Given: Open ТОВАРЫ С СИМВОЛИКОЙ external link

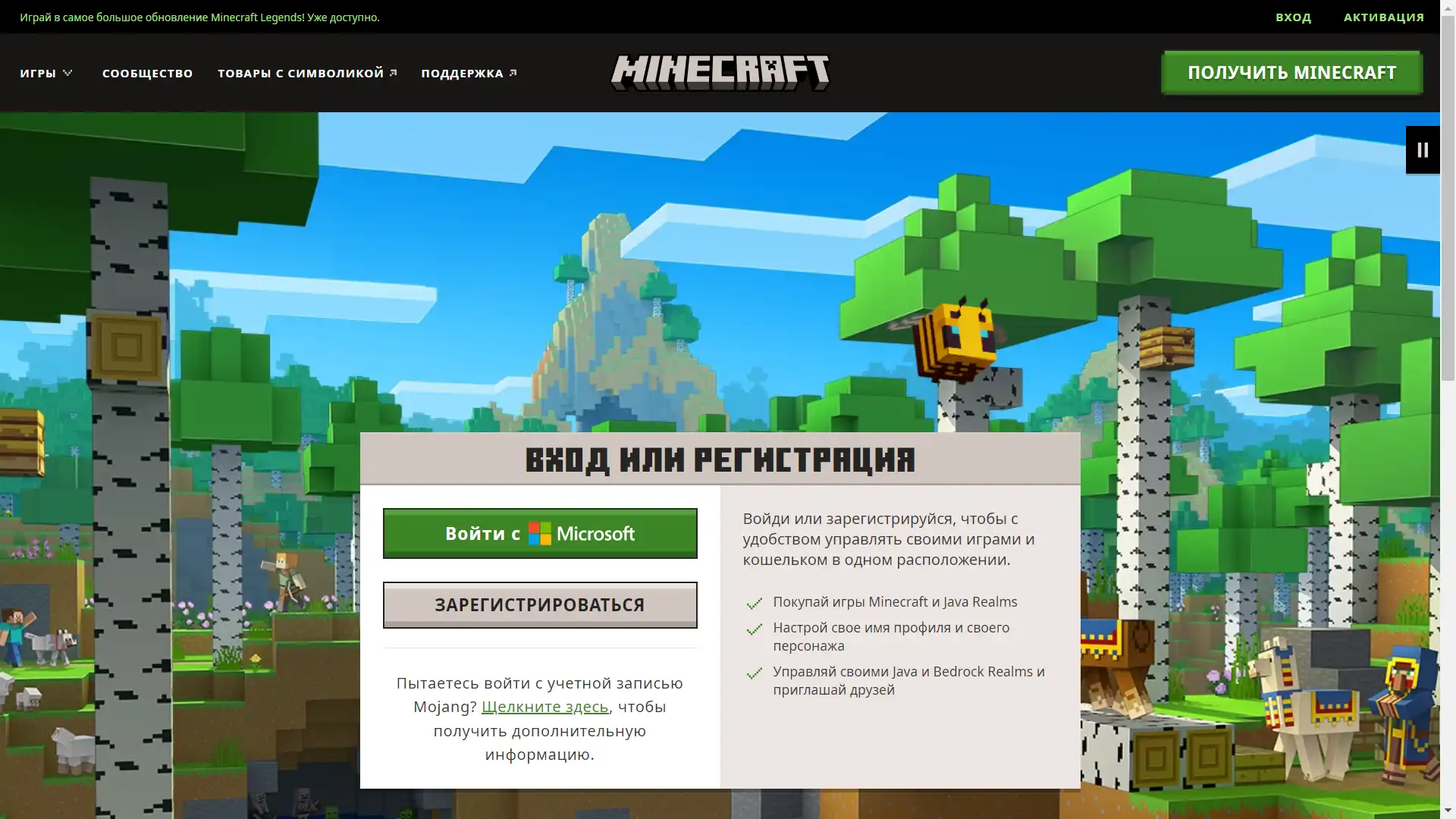Looking at the screenshot, I should (307, 73).
